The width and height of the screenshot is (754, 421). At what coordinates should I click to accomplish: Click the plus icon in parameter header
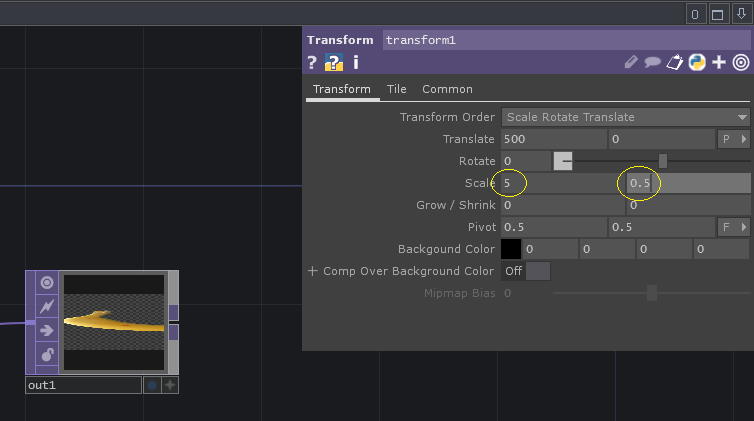click(x=718, y=63)
